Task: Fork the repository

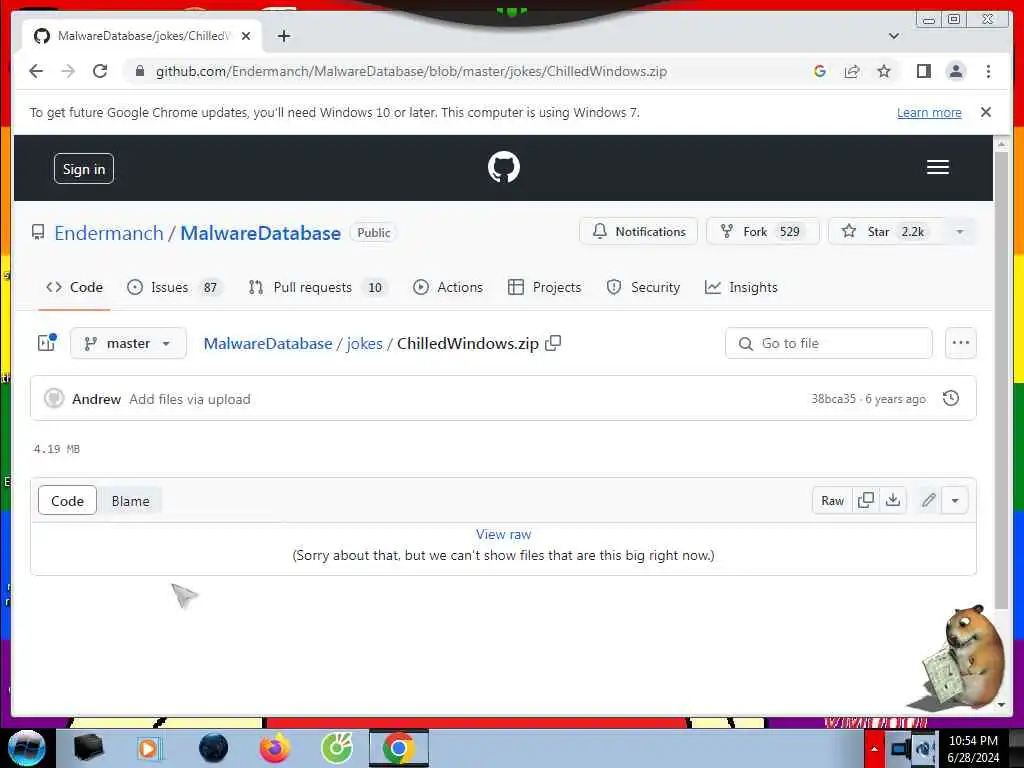Action: click(762, 232)
